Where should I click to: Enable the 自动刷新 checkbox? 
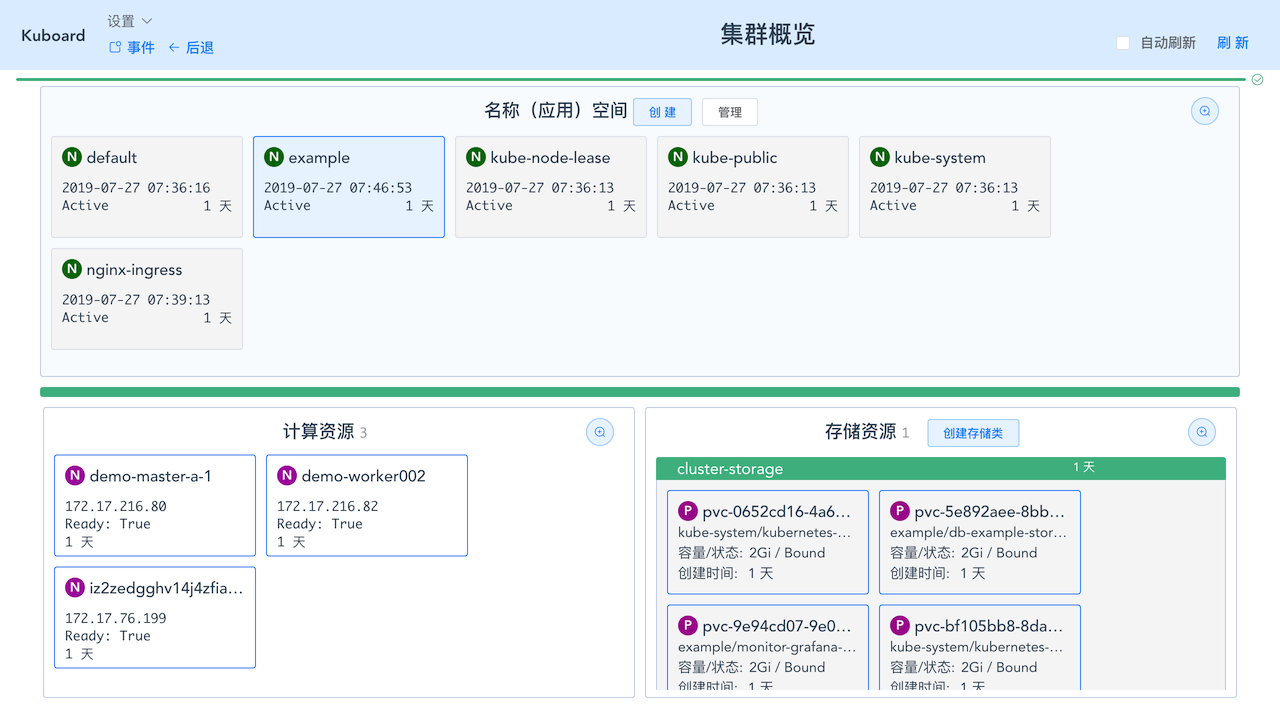coord(1121,43)
